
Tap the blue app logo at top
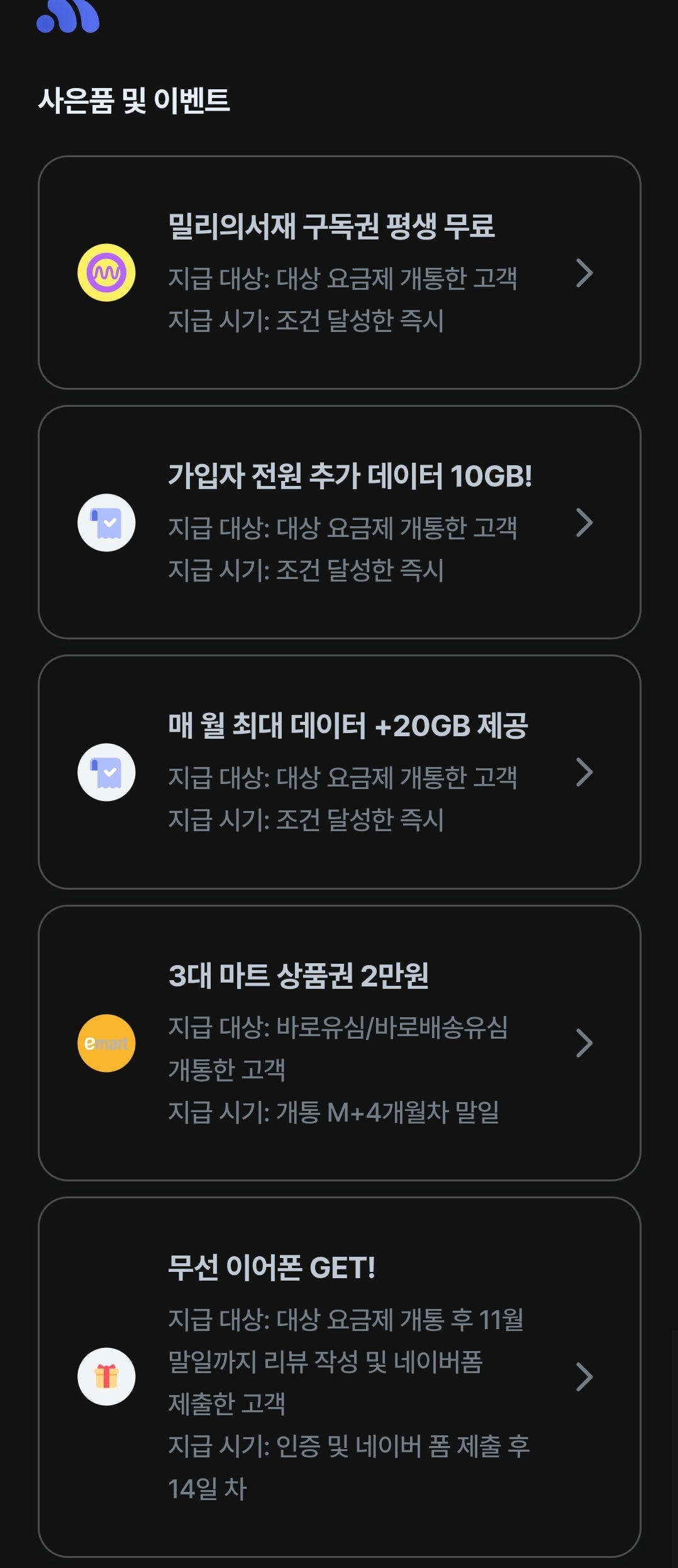coord(68,16)
